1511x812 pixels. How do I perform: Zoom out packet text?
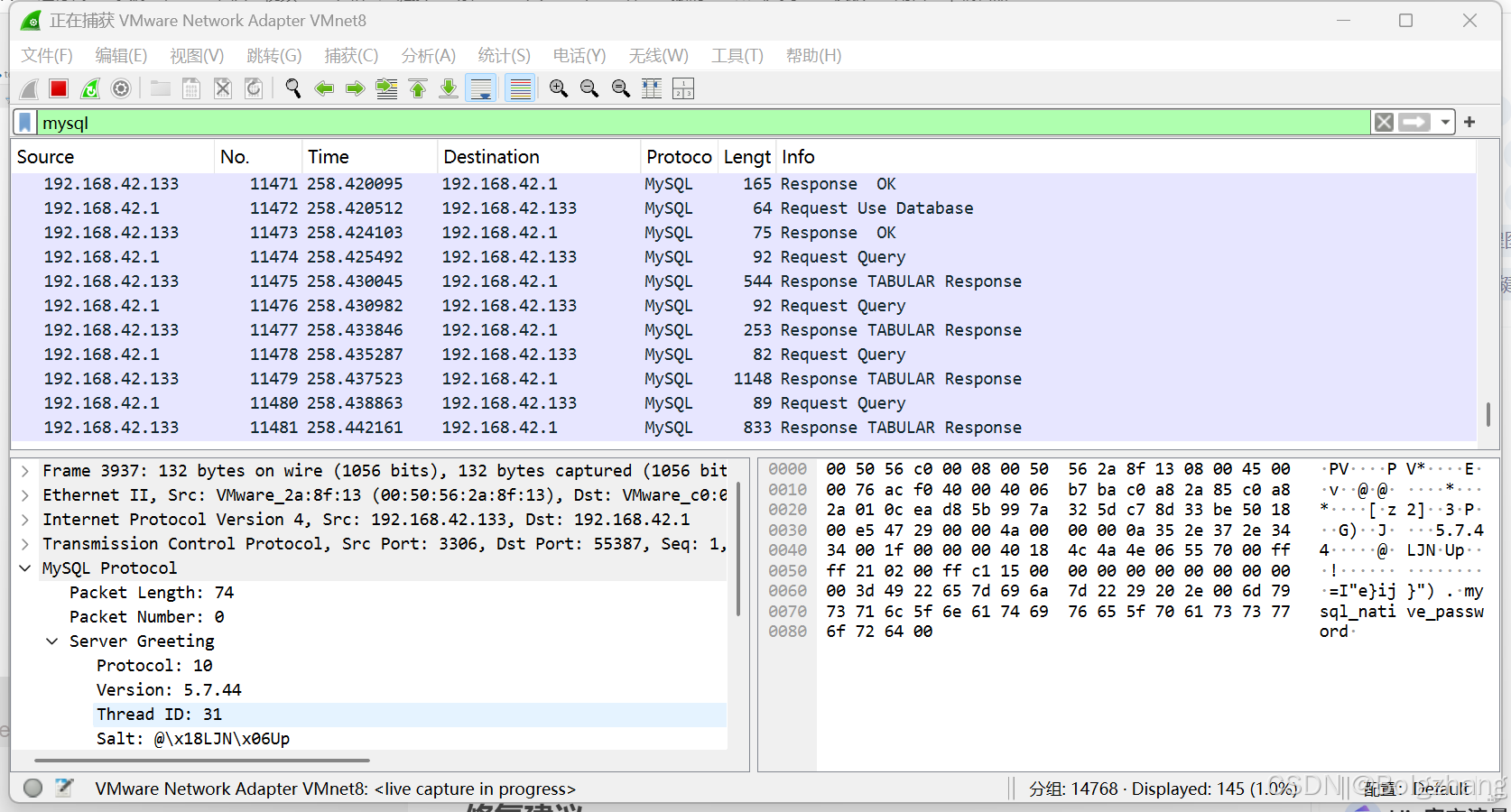589,88
